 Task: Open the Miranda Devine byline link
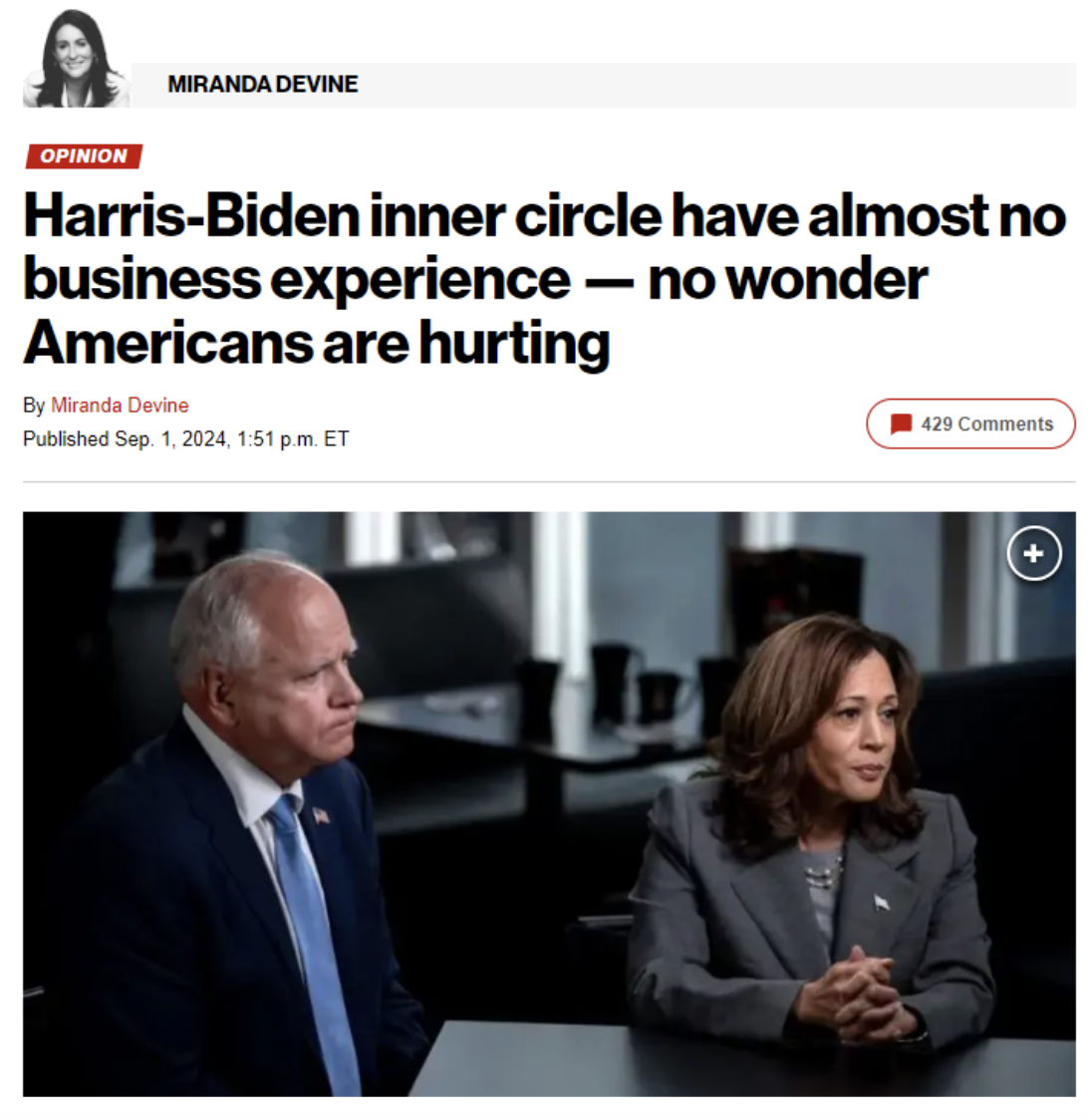click(x=120, y=405)
